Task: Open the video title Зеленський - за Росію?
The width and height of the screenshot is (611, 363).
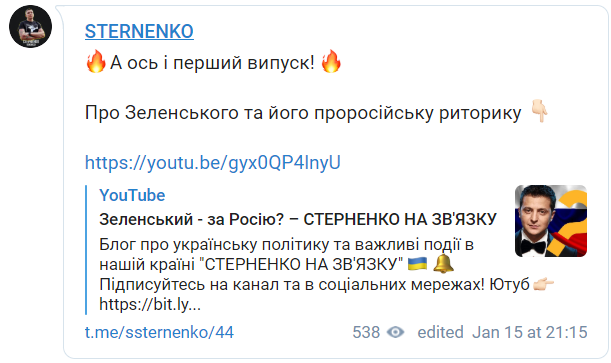Action: click(x=298, y=219)
